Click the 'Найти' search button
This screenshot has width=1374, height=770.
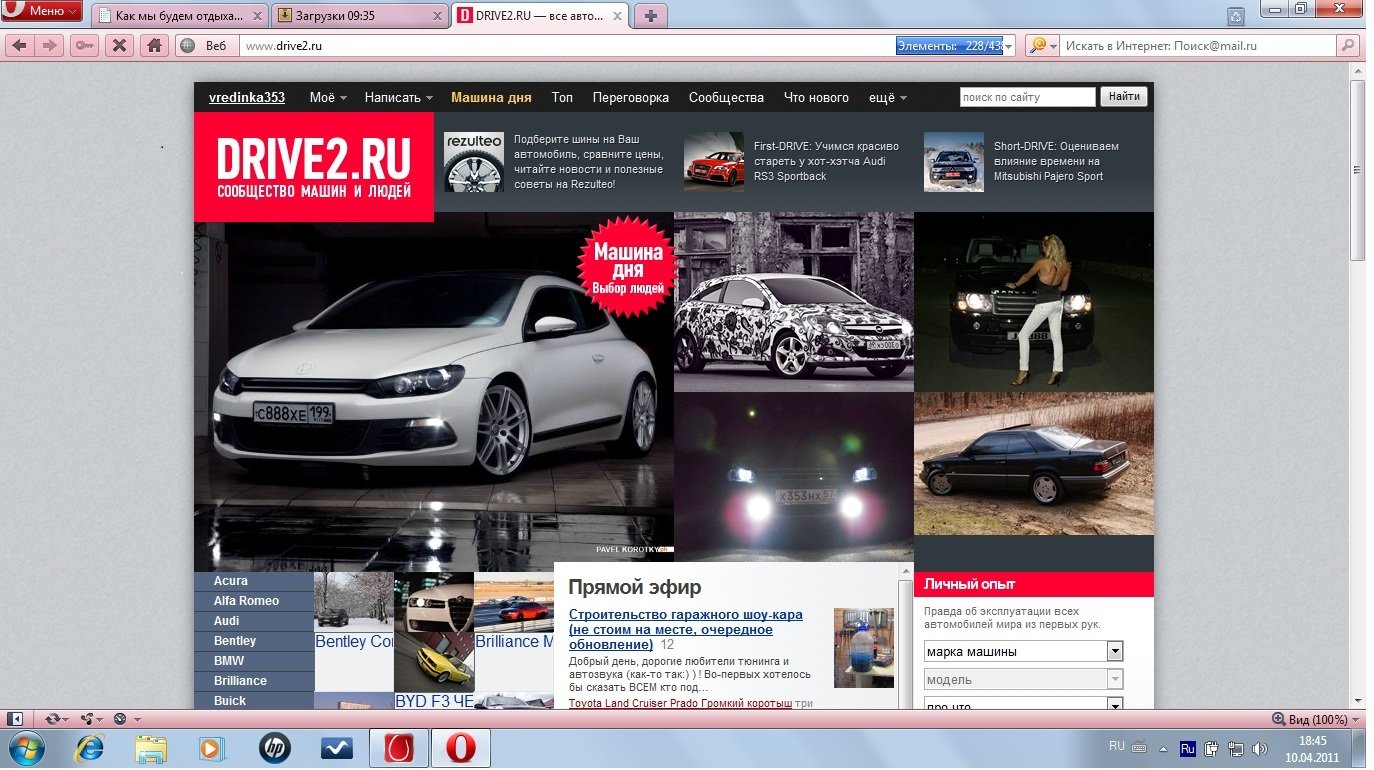coord(1124,97)
